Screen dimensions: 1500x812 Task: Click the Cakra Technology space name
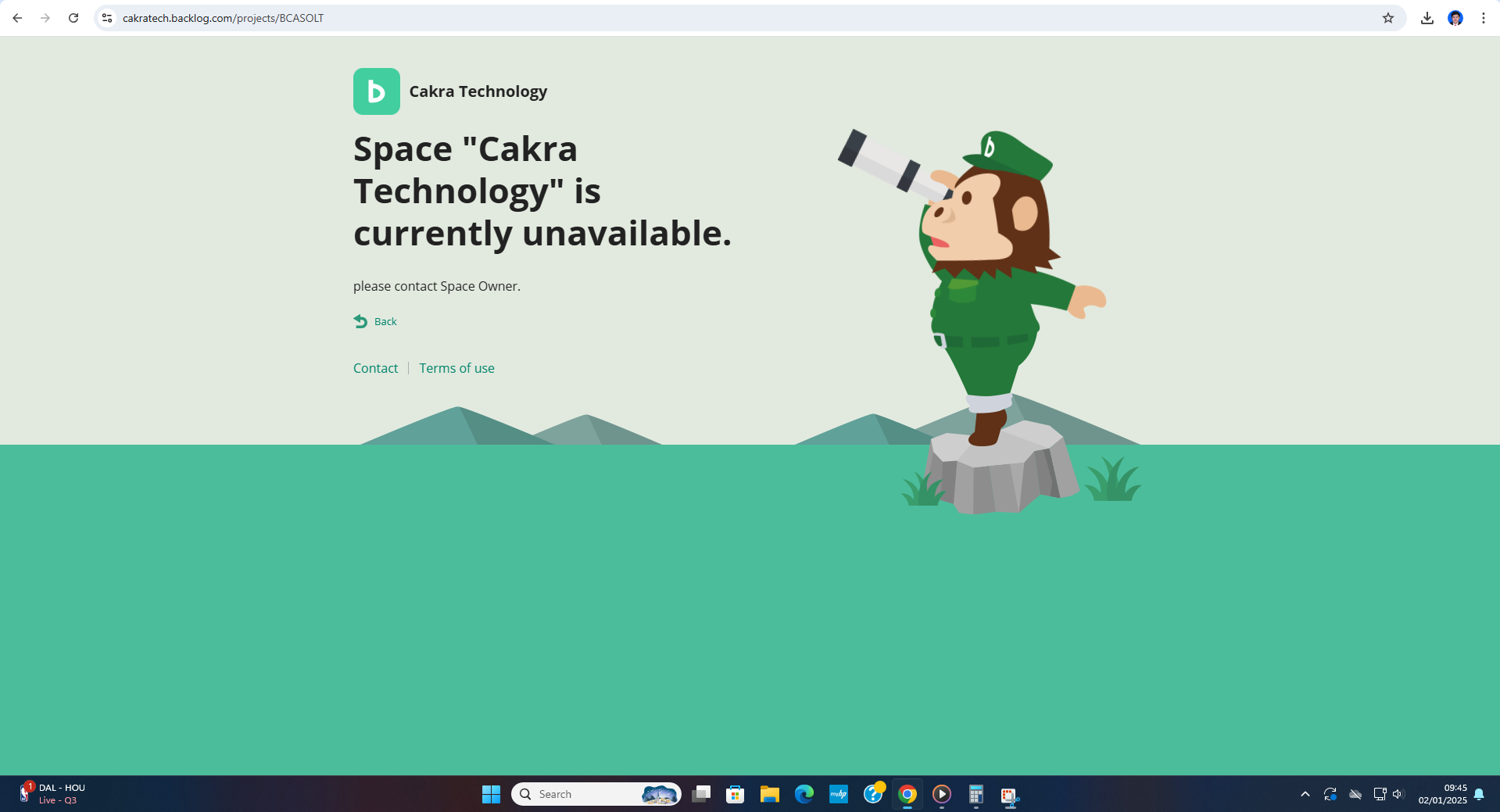(x=478, y=91)
